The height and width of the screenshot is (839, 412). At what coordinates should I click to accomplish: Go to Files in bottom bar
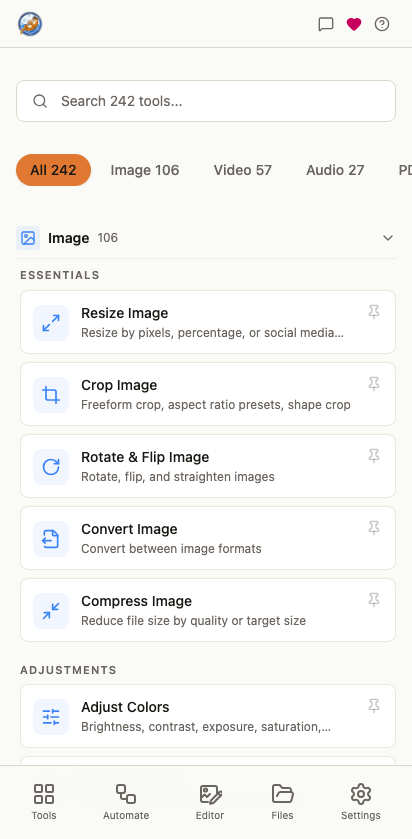point(282,802)
